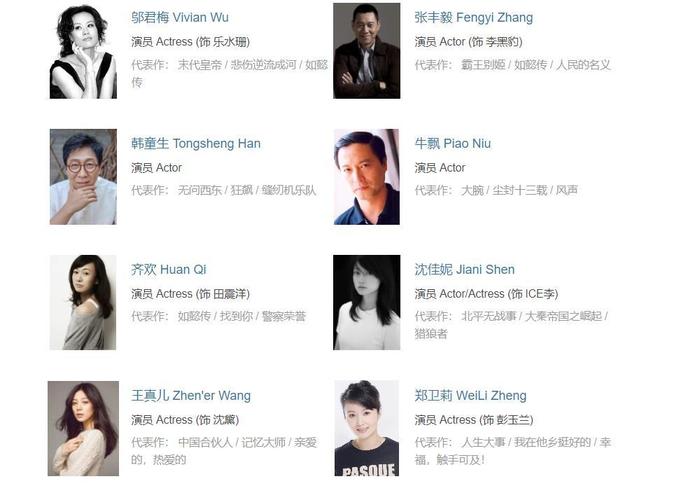This screenshot has width=679, height=500.
Task: Open the Zhen'er Wang name link
Action: pos(191,396)
